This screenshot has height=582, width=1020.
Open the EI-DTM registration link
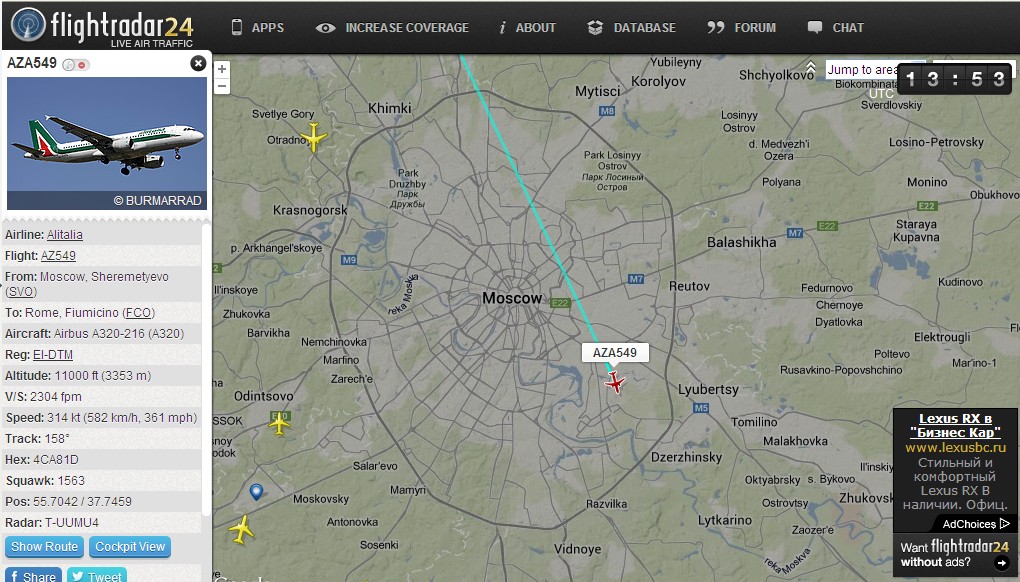point(53,355)
